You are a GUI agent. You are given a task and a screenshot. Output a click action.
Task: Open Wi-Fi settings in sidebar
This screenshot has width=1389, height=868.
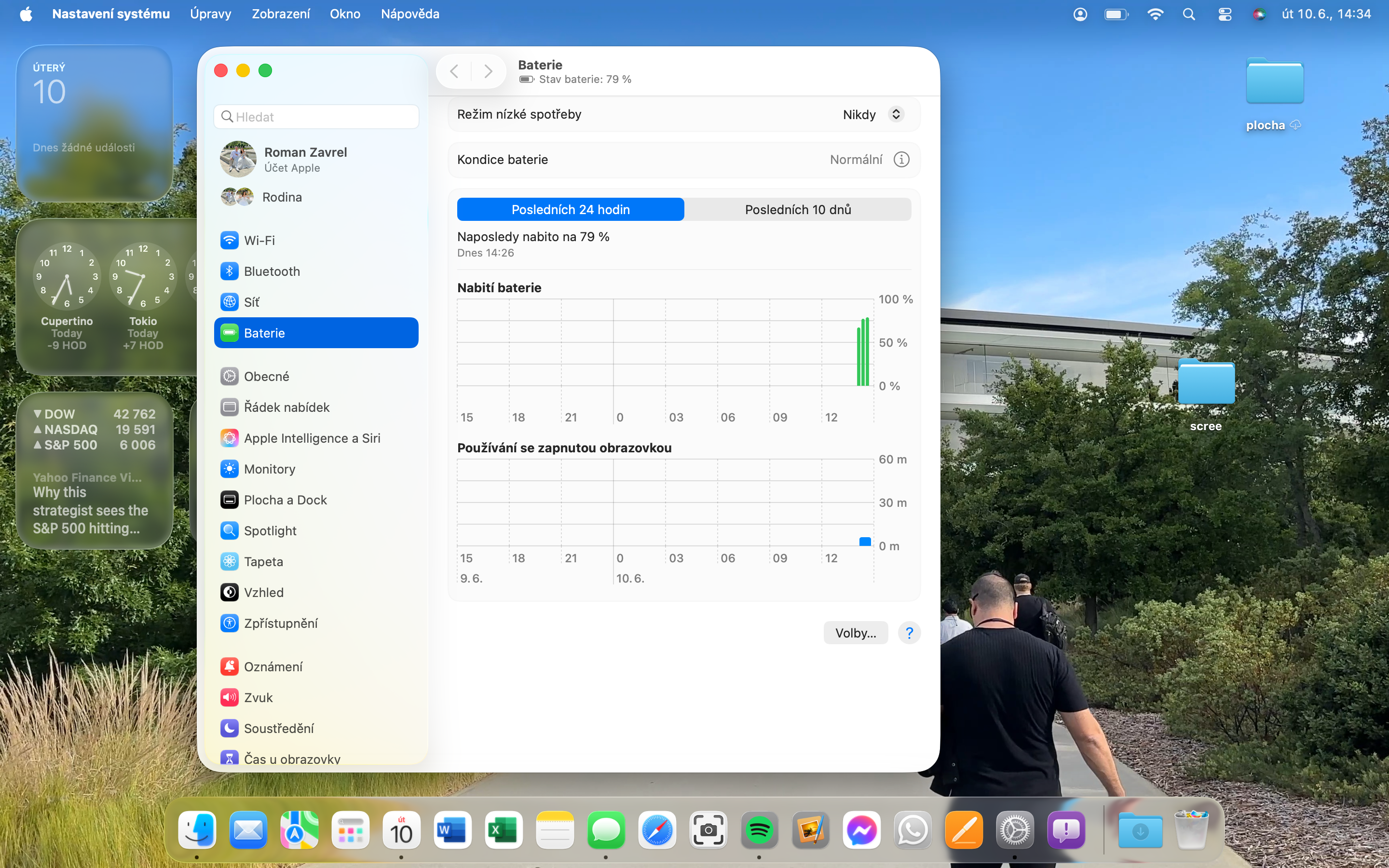259,240
